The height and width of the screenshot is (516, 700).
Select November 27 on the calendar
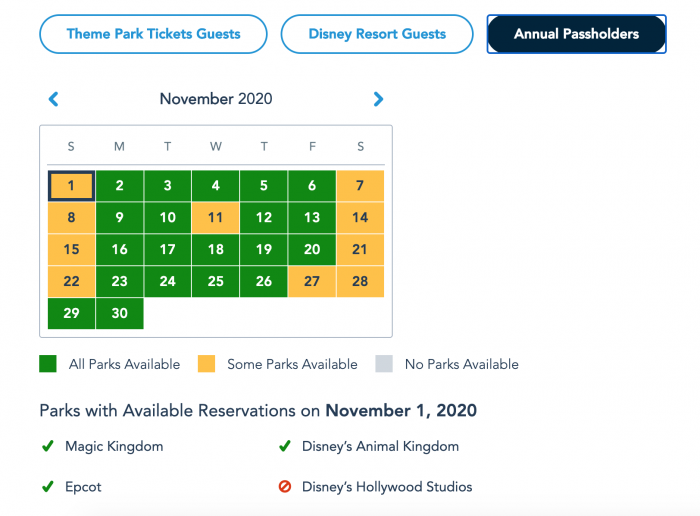(312, 281)
